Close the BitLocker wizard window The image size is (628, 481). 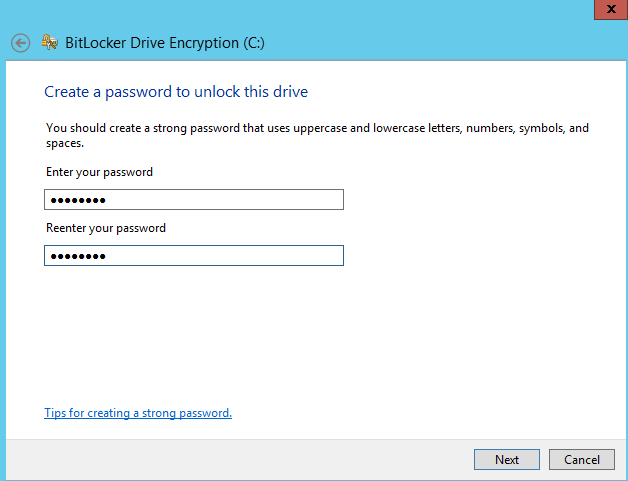tap(610, 9)
